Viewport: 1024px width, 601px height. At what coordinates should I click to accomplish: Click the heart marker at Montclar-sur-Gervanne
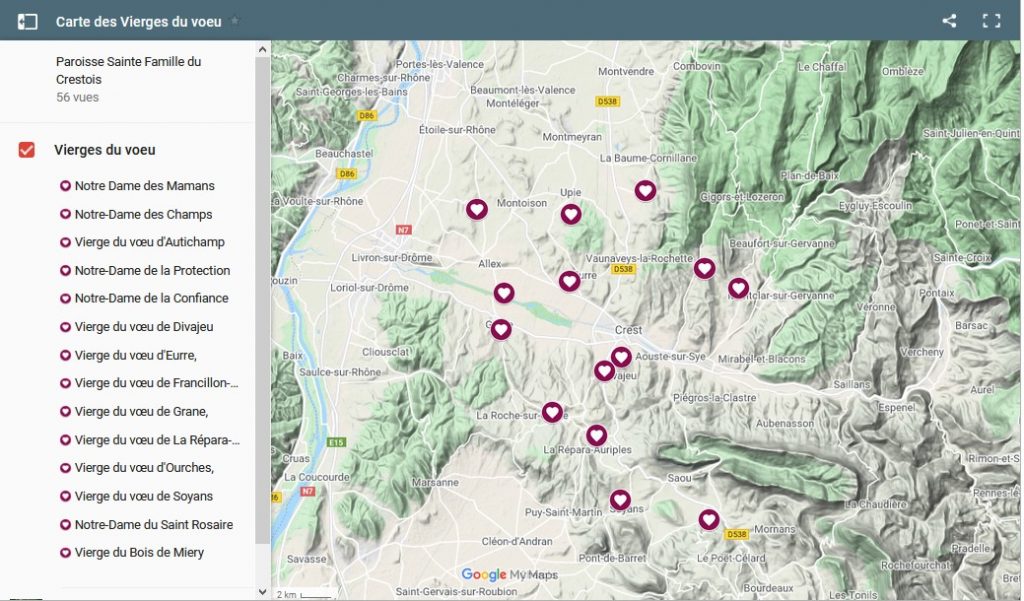click(x=738, y=288)
